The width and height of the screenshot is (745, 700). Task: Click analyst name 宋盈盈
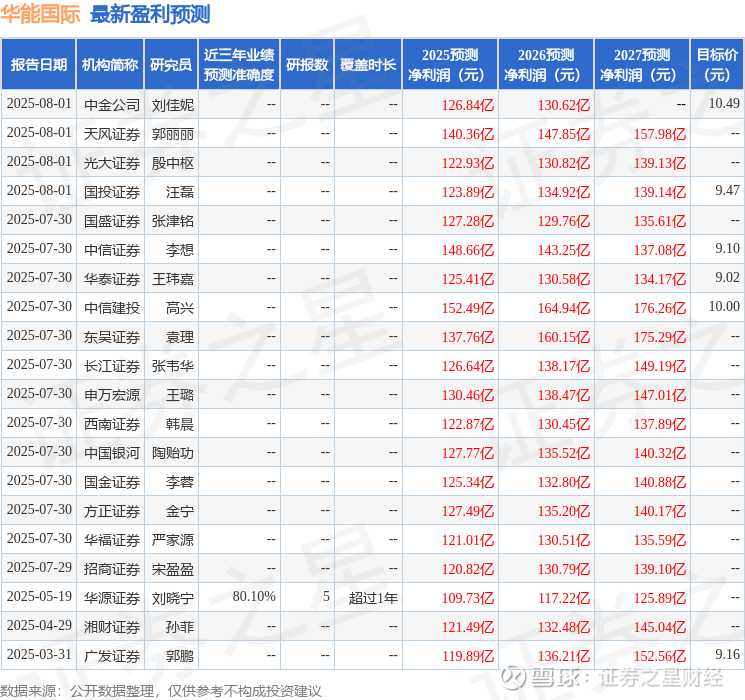click(173, 569)
